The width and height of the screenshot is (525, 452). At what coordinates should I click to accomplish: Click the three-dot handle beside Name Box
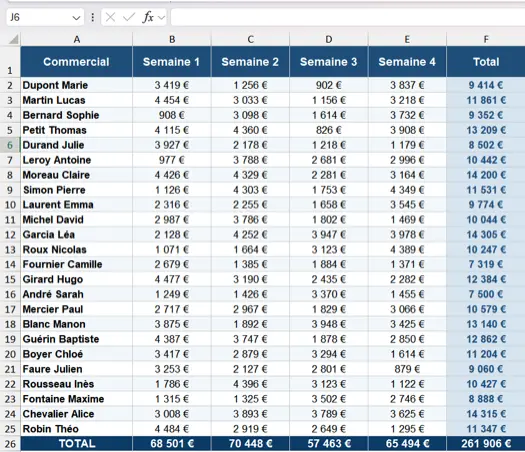pos(93,17)
